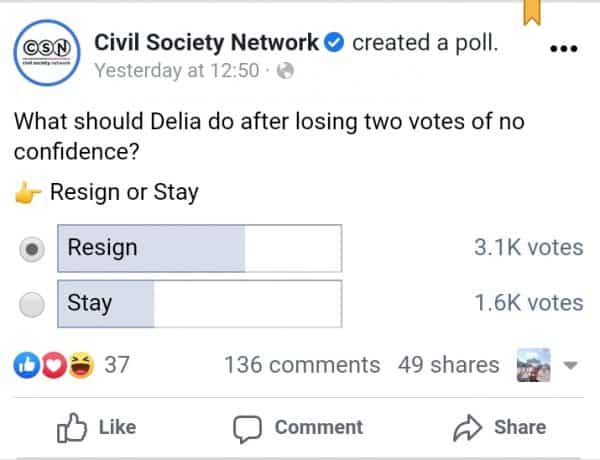Viewport: 600px width, 460px height.
Task: Click the blue verified badge icon
Action: point(335,43)
